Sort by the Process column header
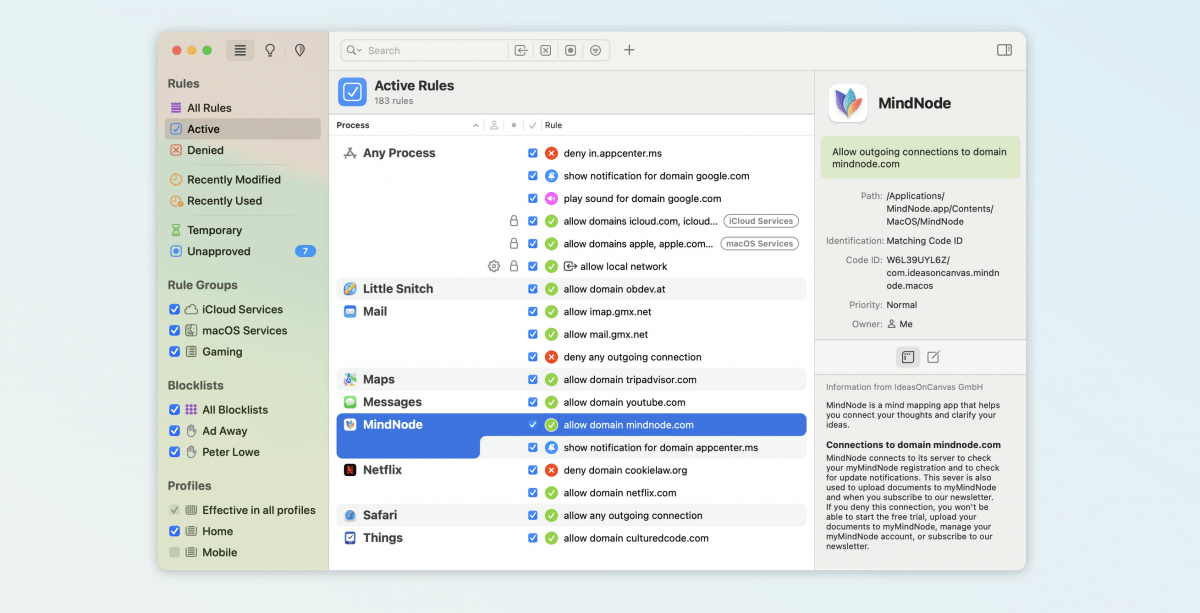Screen dimensions: 1200x613 pyautogui.click(x=400, y=126)
